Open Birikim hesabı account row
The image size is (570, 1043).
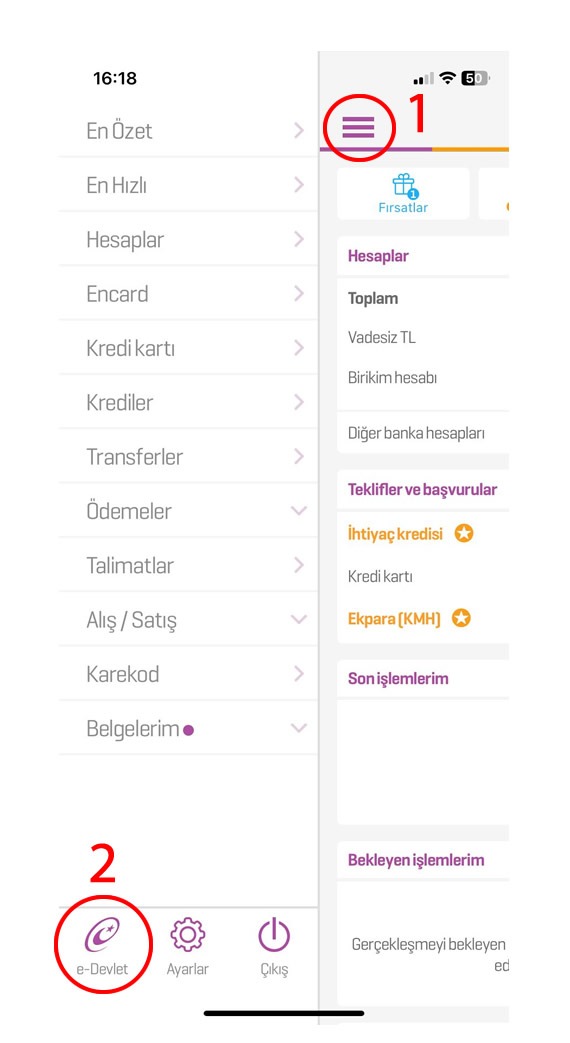[422, 378]
